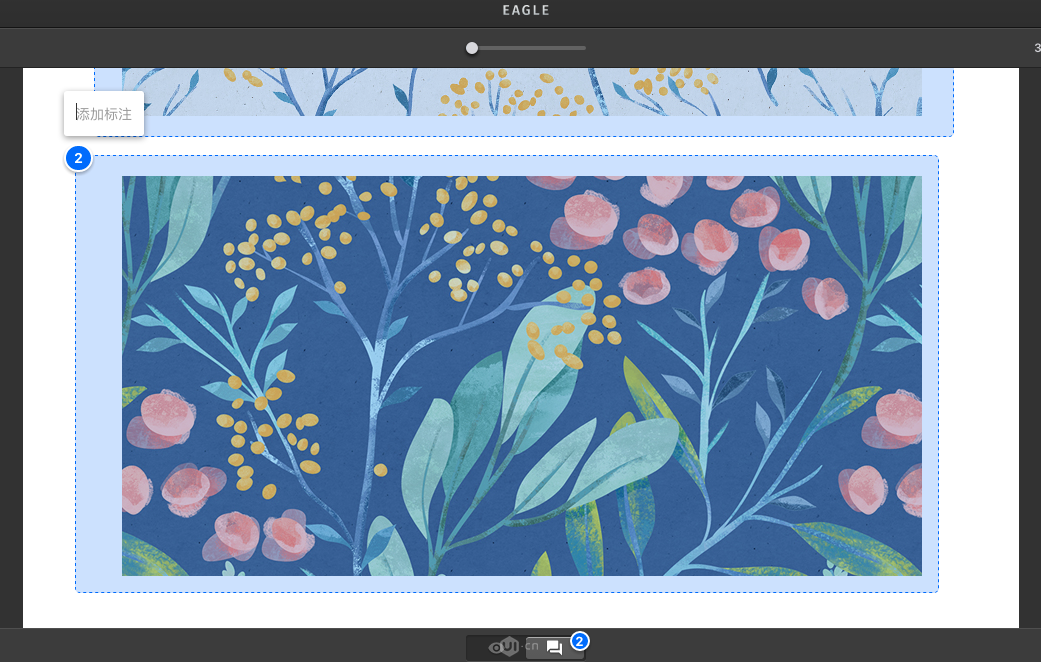The image size is (1041, 662).
Task: Click the EAGLE title in the title bar
Action: (526, 11)
